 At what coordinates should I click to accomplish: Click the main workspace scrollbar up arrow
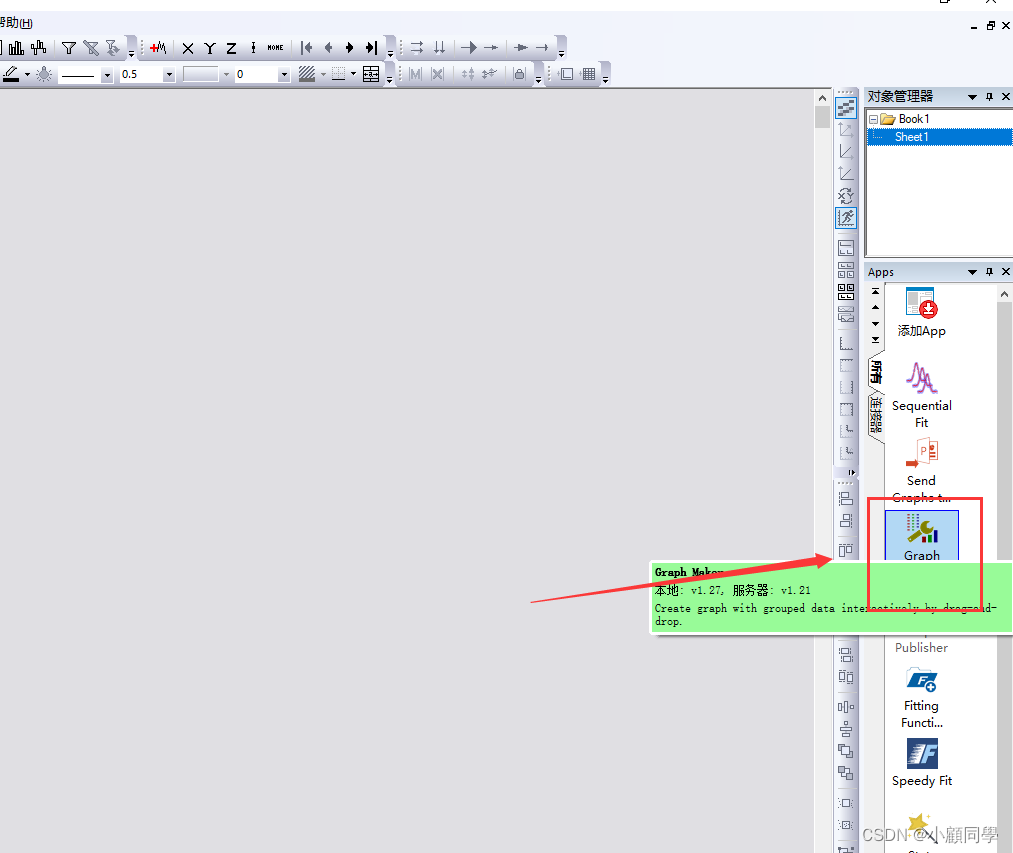[822, 98]
